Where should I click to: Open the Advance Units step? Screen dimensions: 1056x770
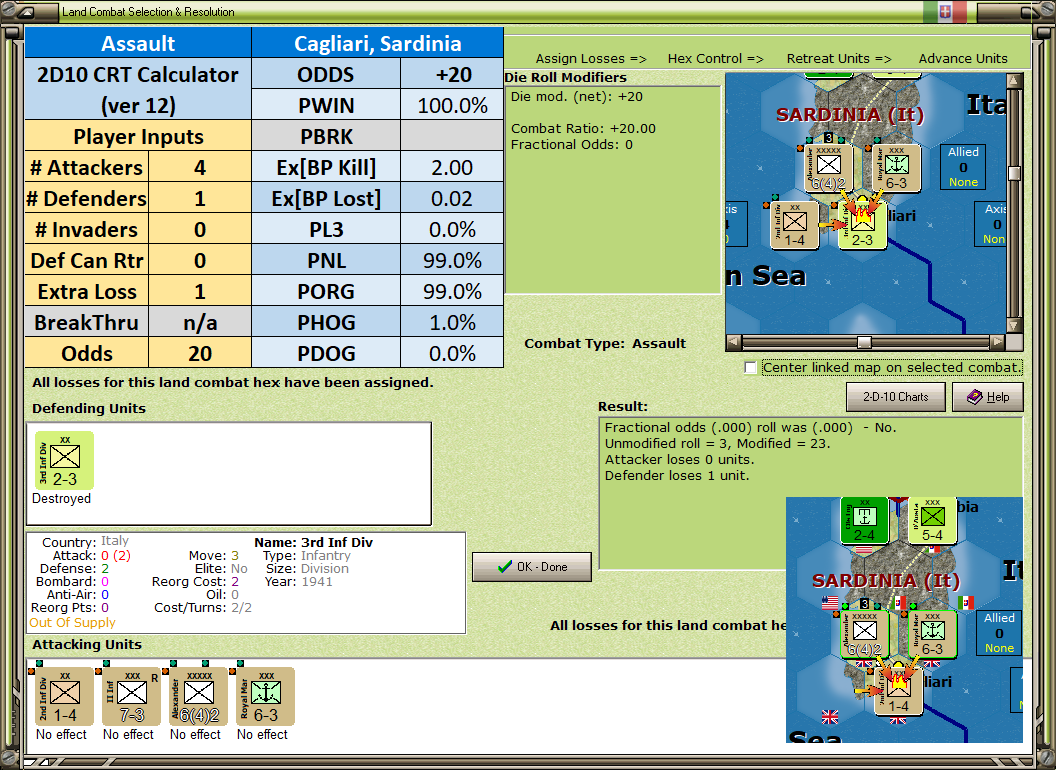pos(963,59)
